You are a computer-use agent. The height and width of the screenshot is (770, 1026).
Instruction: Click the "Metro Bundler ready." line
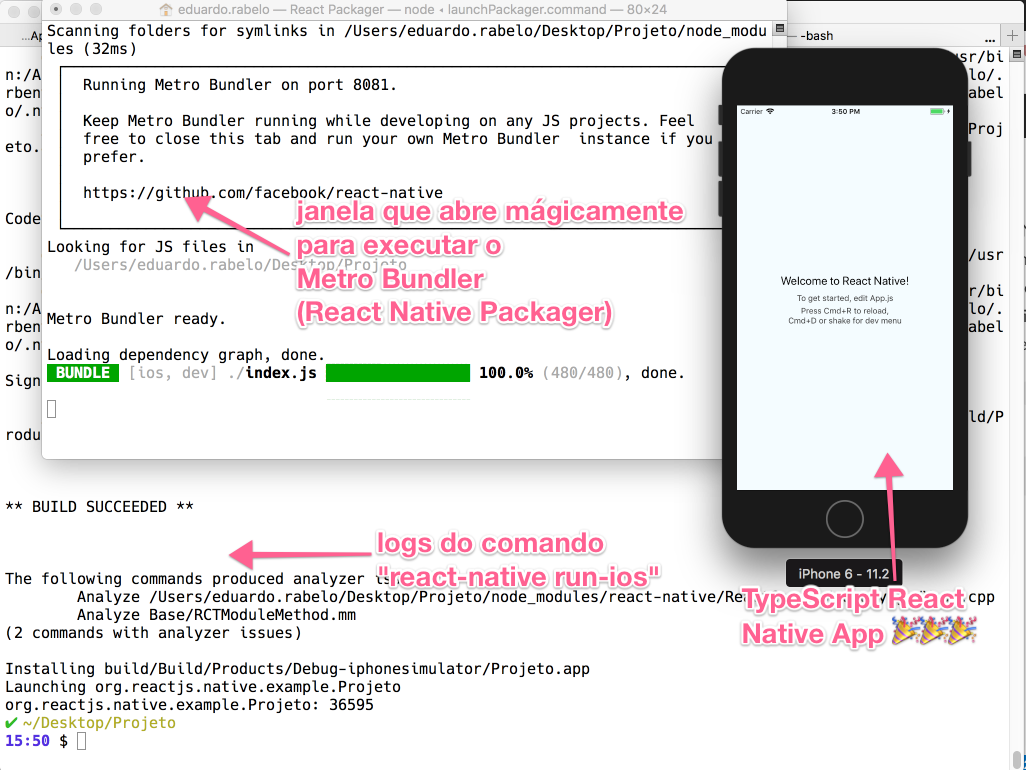(136, 319)
